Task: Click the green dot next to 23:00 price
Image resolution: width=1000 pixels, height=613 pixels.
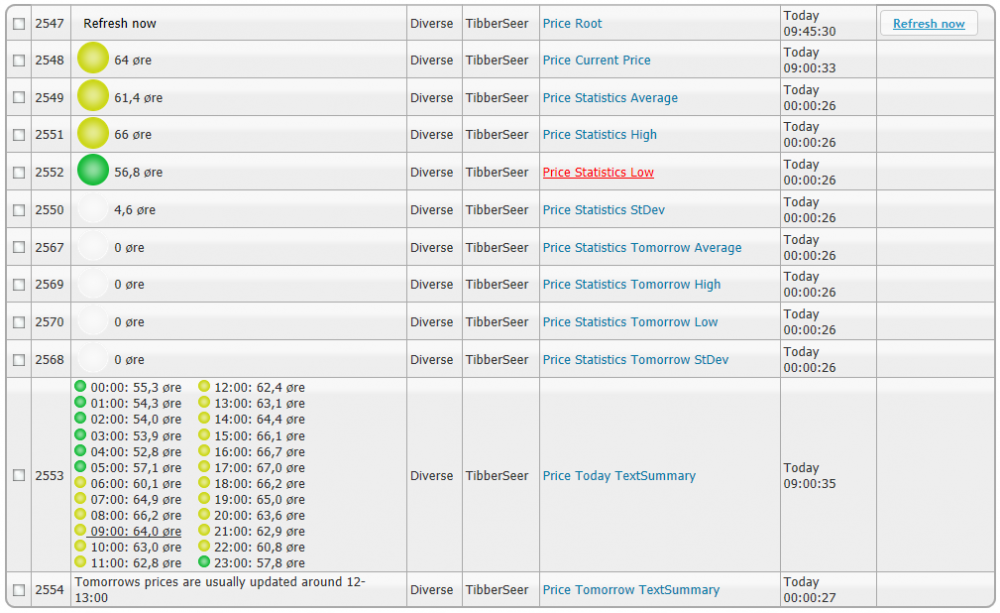Action: pos(204,563)
